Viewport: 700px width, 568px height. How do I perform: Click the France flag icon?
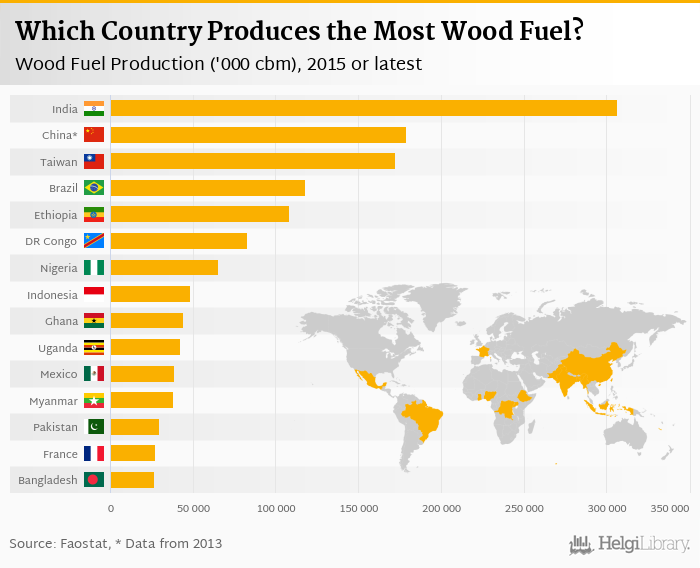click(x=94, y=454)
